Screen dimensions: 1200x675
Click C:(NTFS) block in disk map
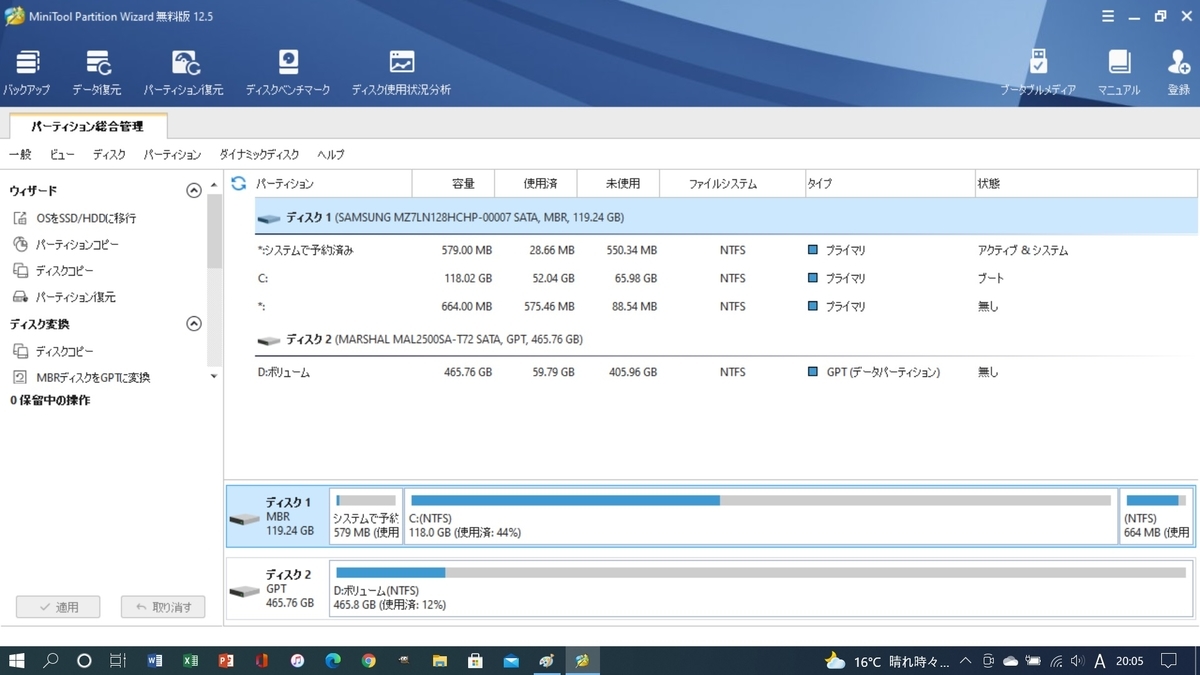(x=761, y=516)
